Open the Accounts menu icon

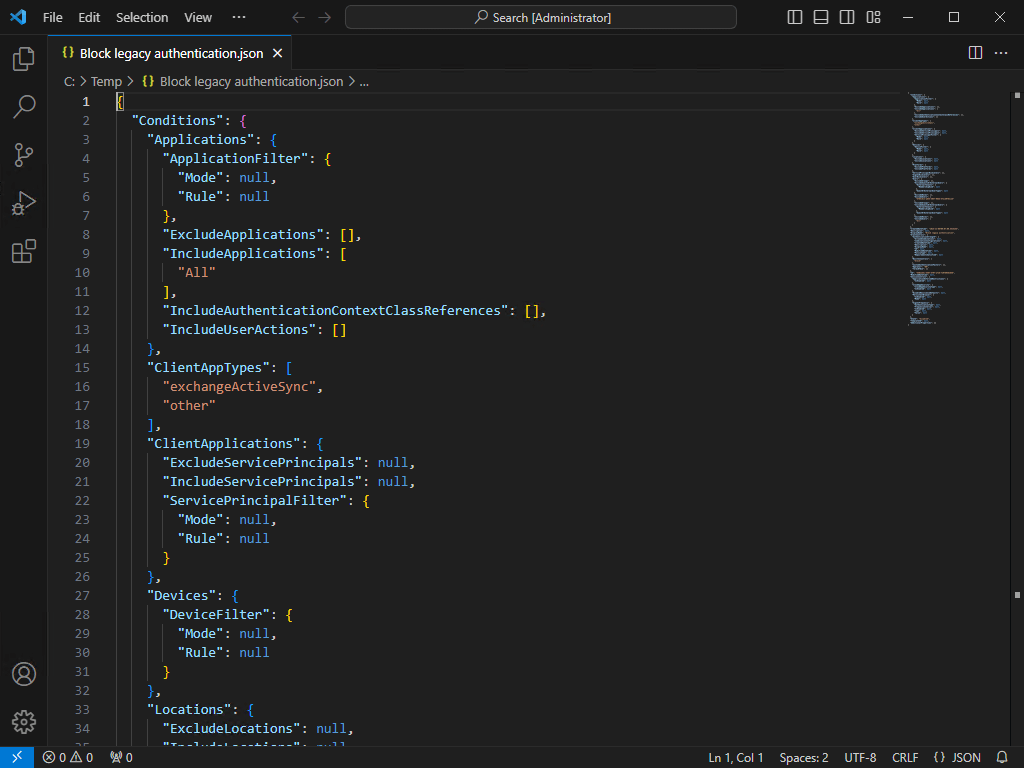24,674
